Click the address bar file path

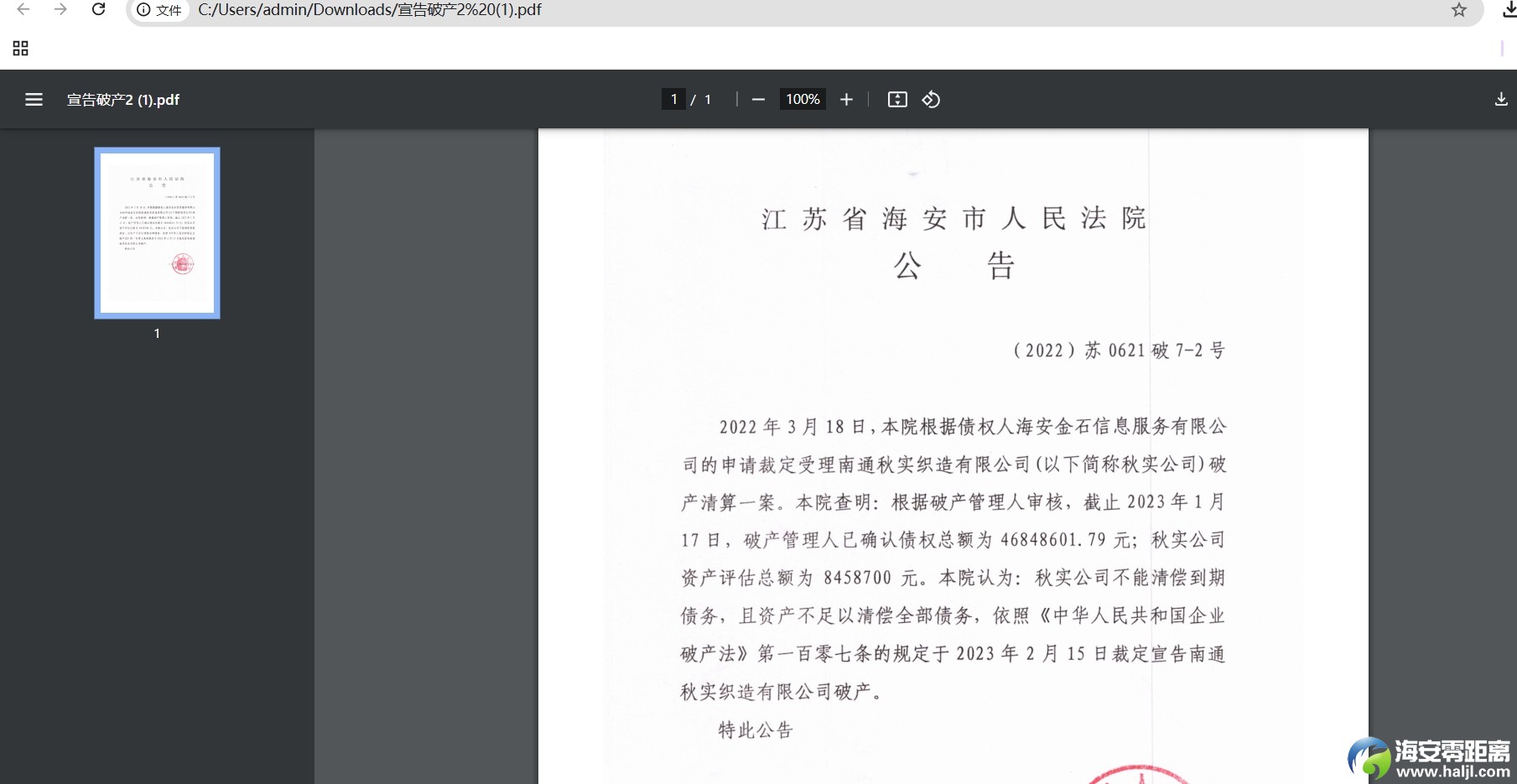click(x=370, y=10)
